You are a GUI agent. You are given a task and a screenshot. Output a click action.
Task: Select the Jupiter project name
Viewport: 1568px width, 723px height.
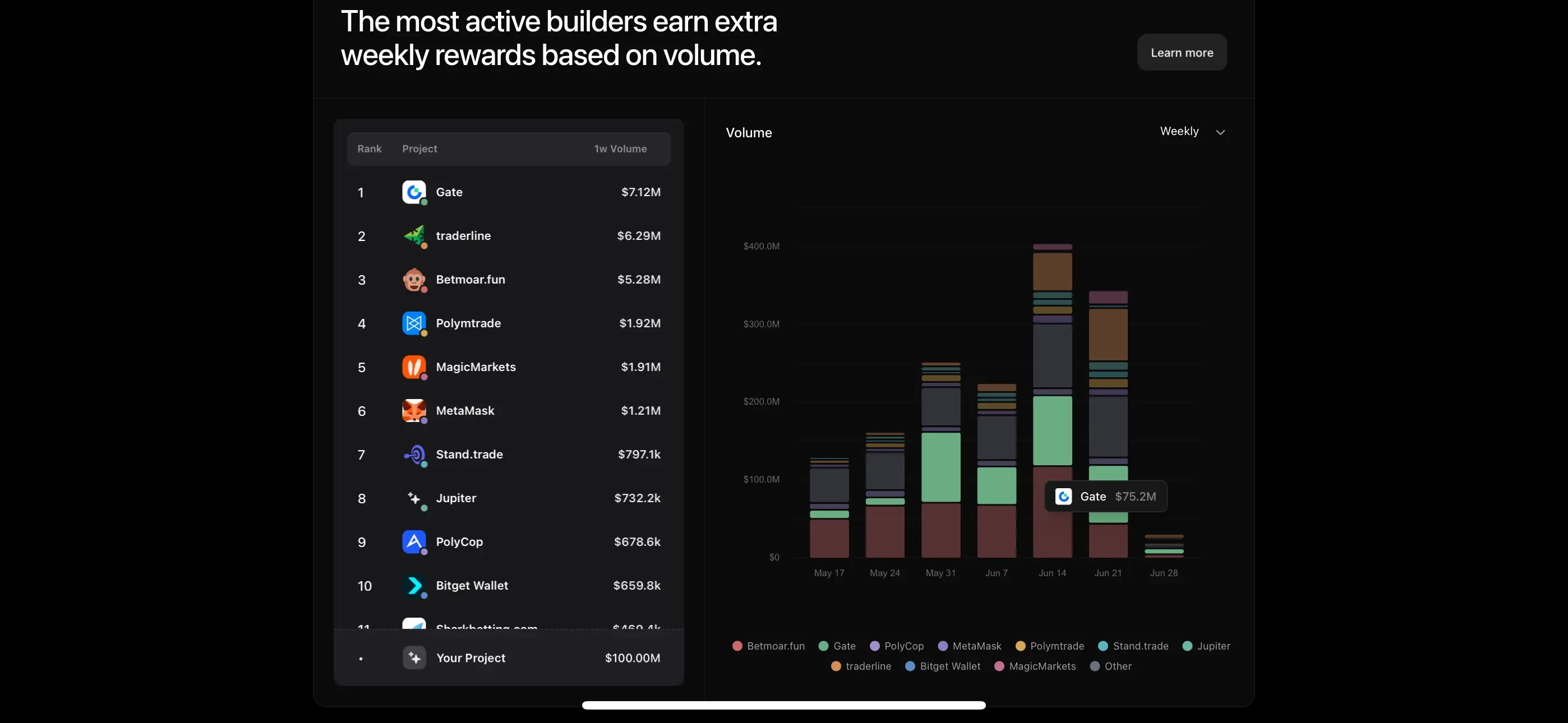(x=456, y=498)
